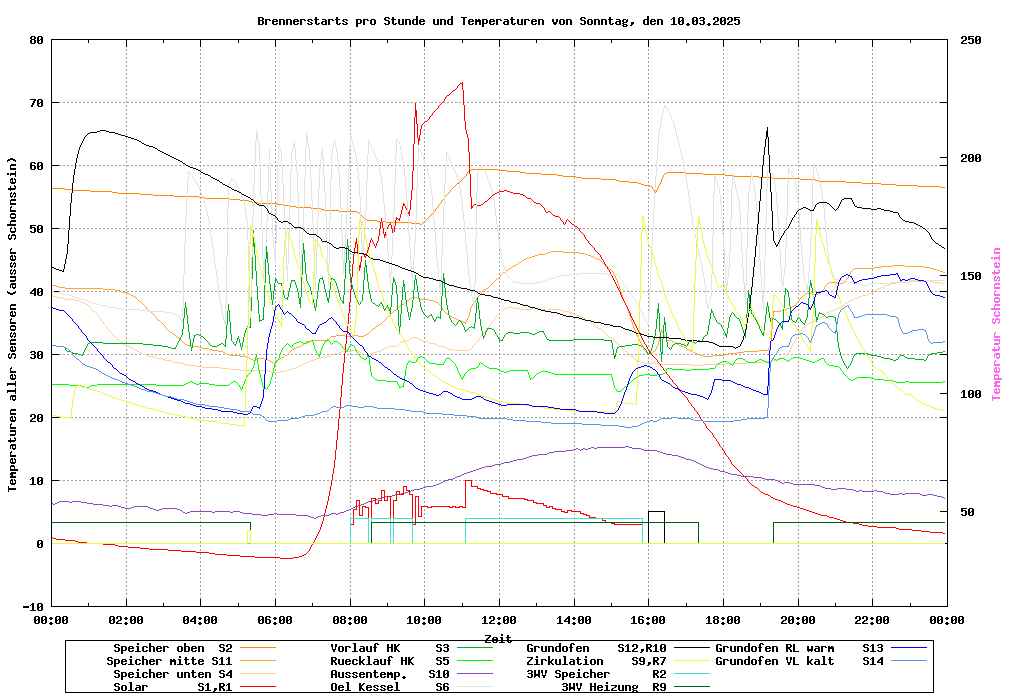1024x700 pixels.
Task: Click the 12:00 tick on the time axis
Action: click(x=499, y=619)
